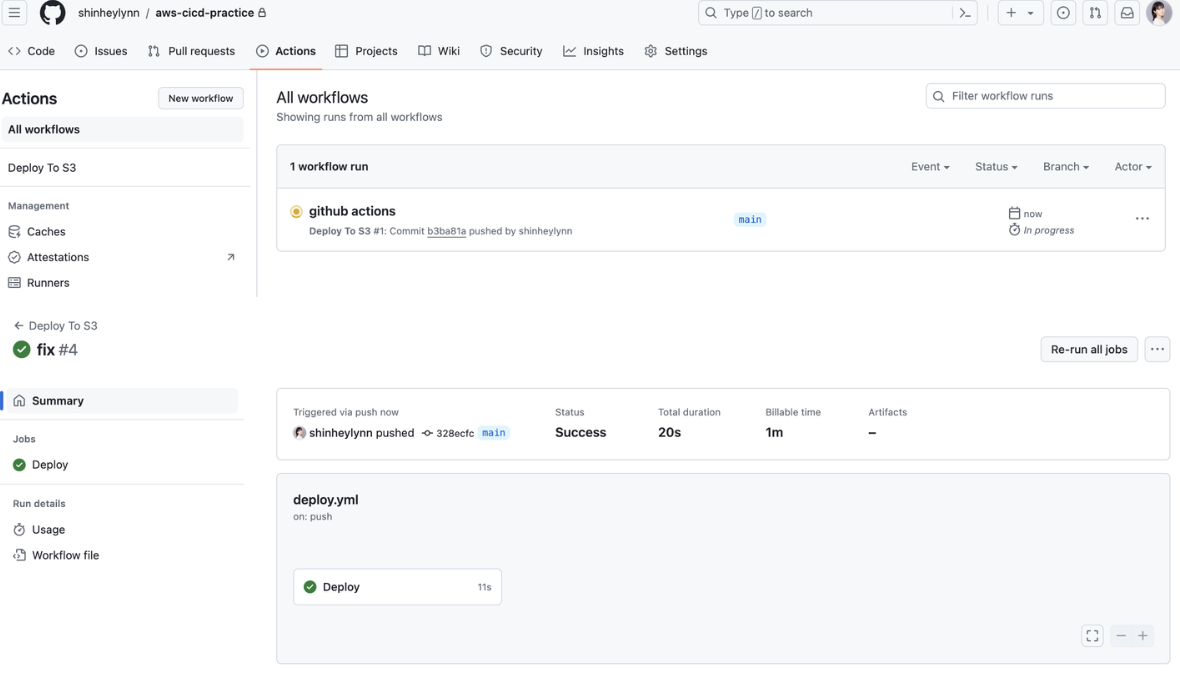
Task: Expand the create-new dropdown caret
Action: click(1030, 13)
